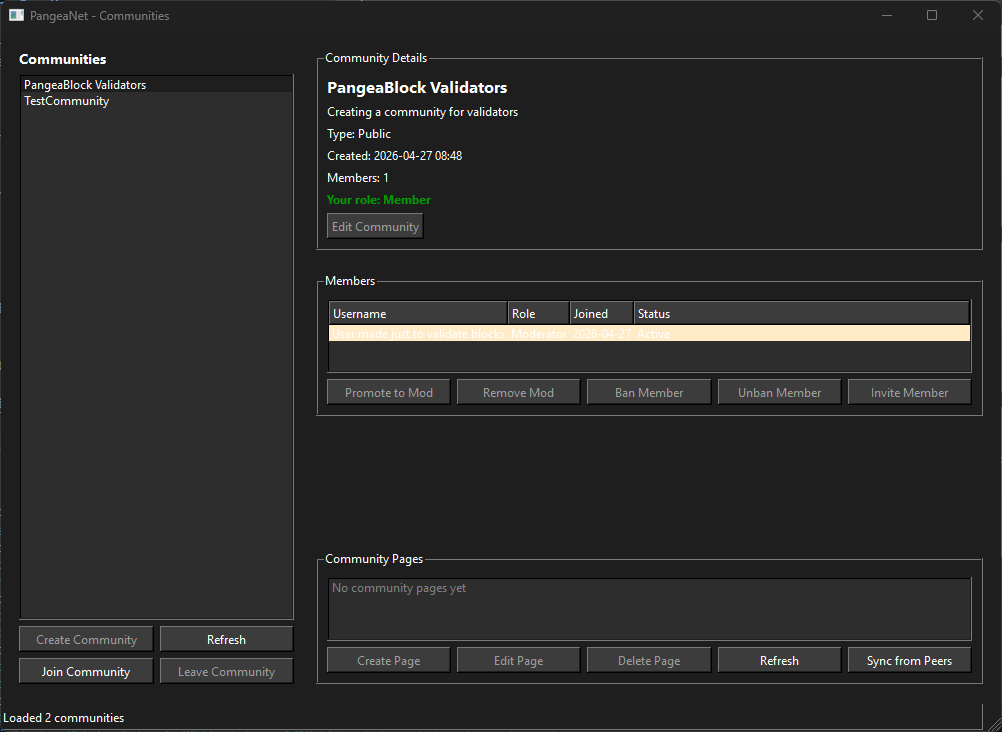Click the Delete Page button
The height and width of the screenshot is (732, 1002).
pyautogui.click(x=649, y=660)
